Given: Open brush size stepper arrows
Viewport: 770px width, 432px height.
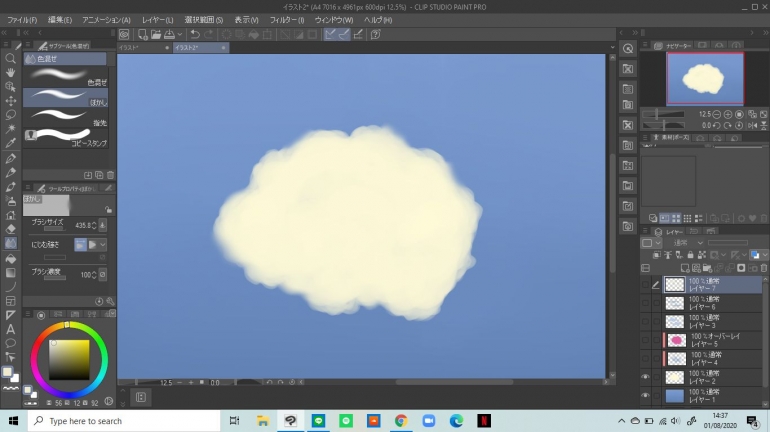Looking at the screenshot, I should tap(93, 225).
